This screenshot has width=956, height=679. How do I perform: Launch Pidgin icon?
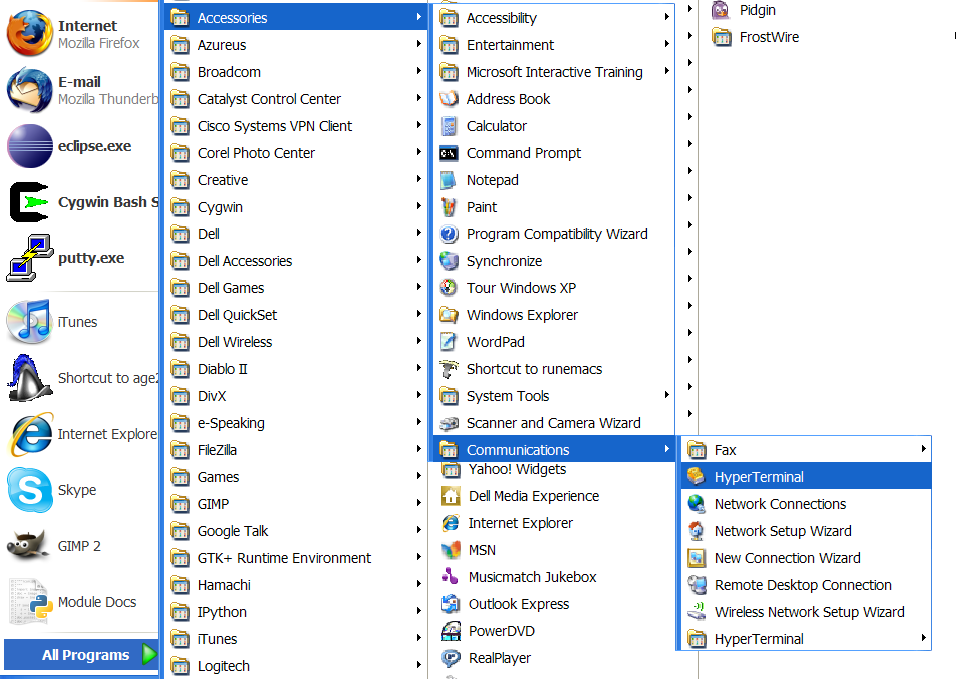point(721,10)
